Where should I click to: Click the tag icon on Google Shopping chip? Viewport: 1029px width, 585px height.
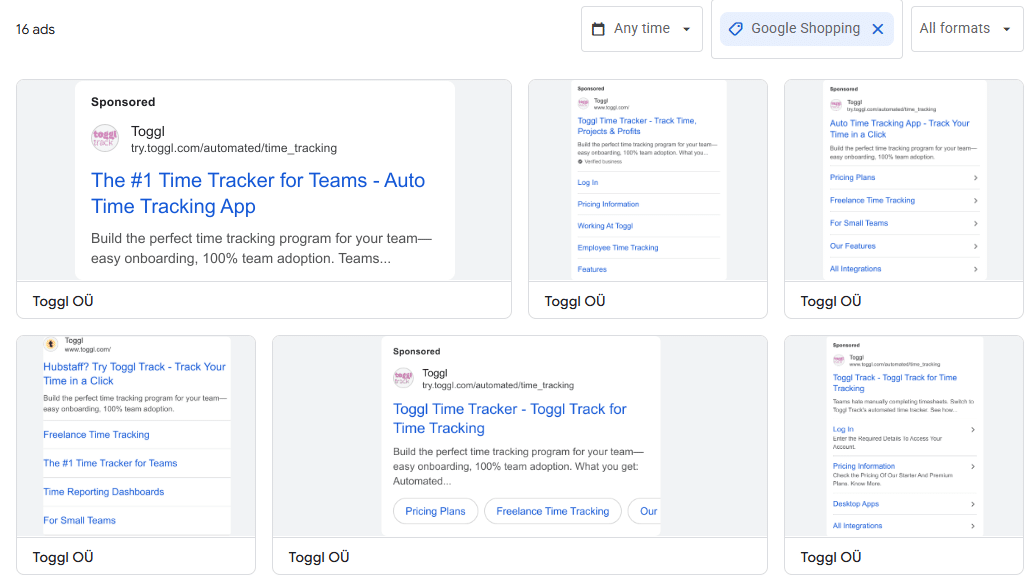pos(735,29)
